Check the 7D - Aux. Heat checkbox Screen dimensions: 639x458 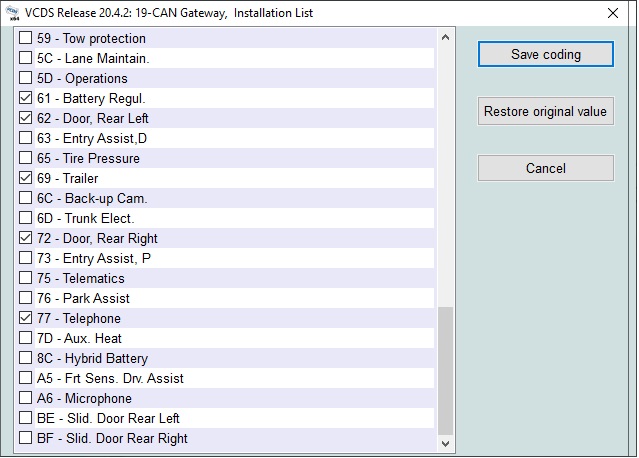pos(25,337)
